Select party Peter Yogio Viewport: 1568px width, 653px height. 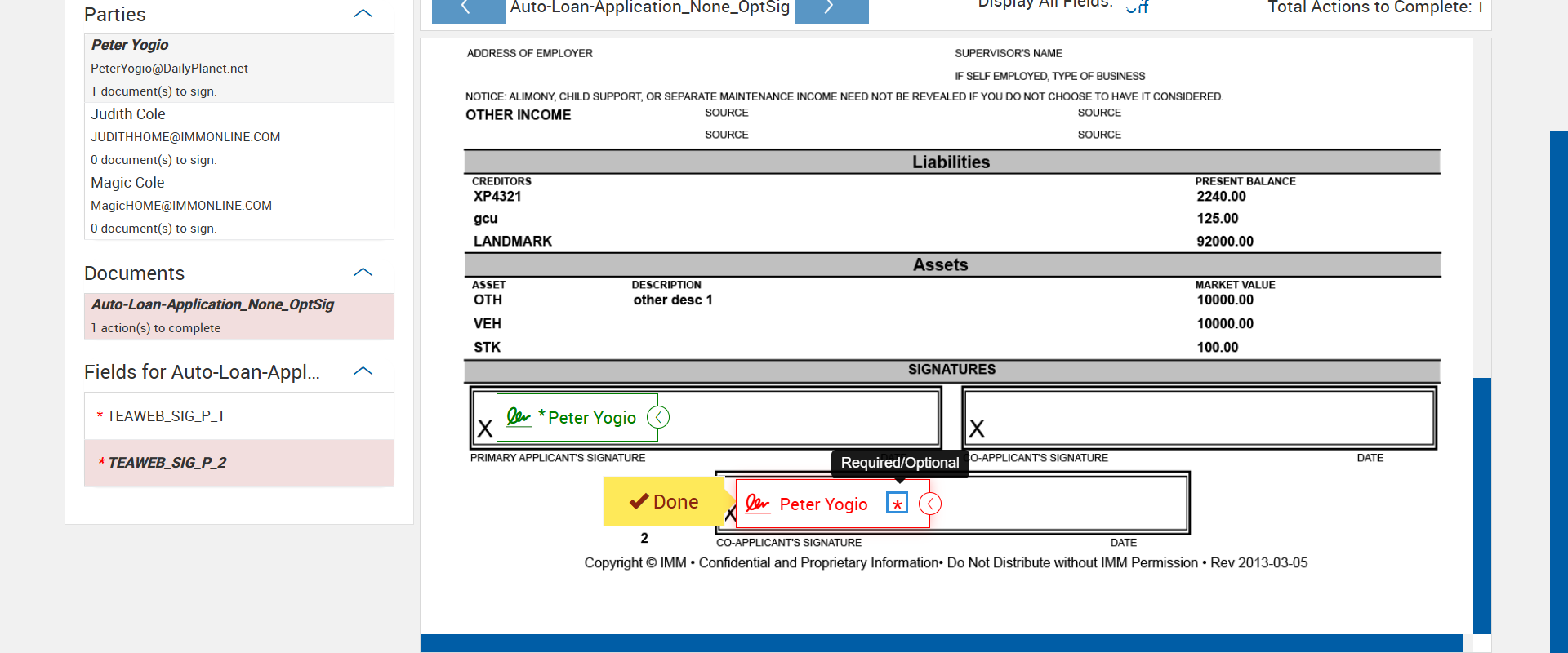239,68
